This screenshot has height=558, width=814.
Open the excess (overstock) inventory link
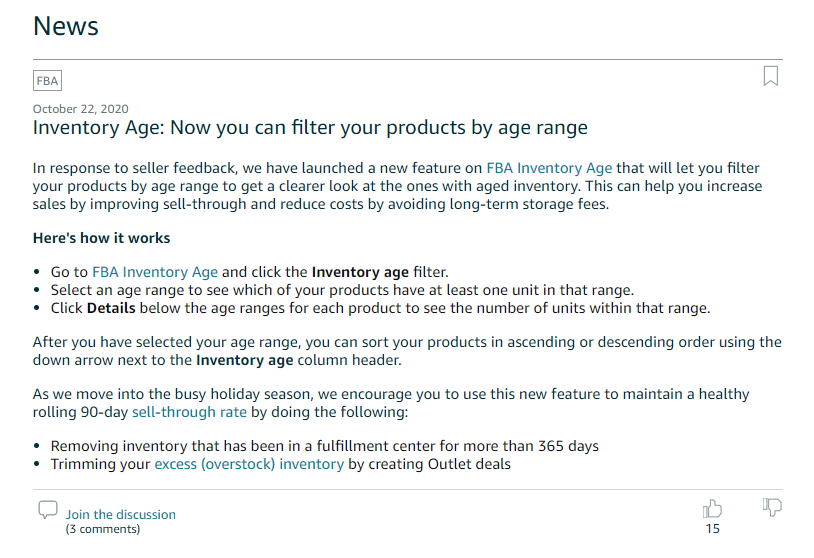click(x=249, y=464)
